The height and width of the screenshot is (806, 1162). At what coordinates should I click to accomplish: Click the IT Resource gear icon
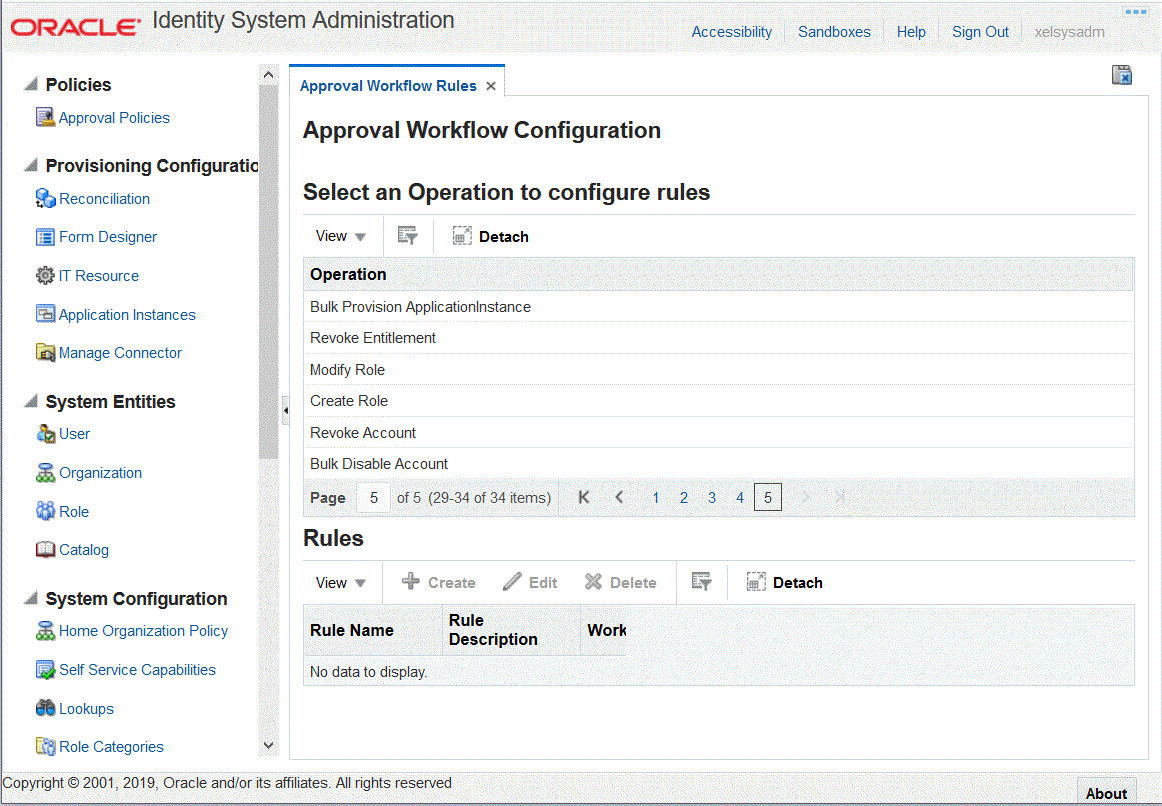pyautogui.click(x=45, y=276)
